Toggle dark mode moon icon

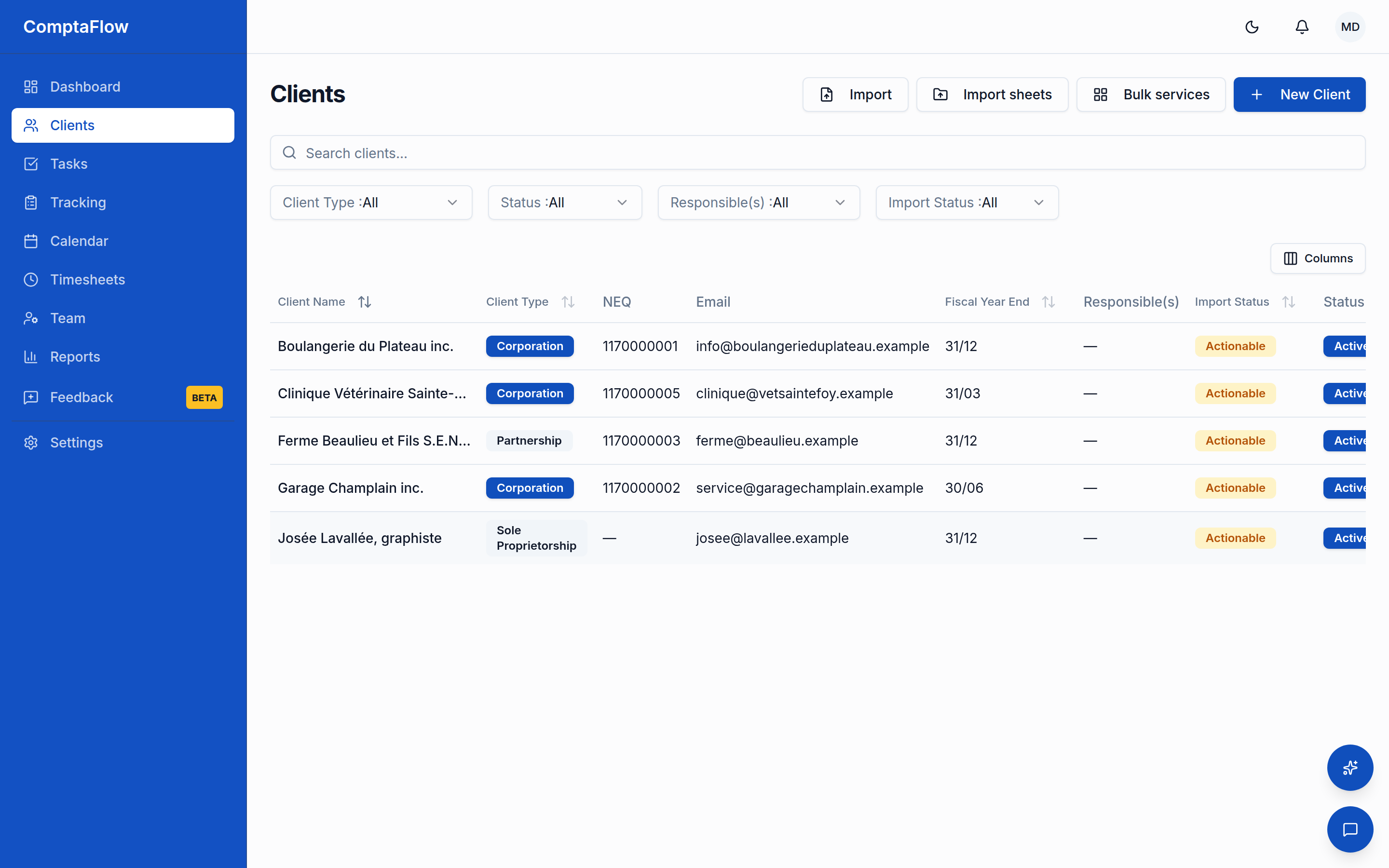coord(1252,27)
